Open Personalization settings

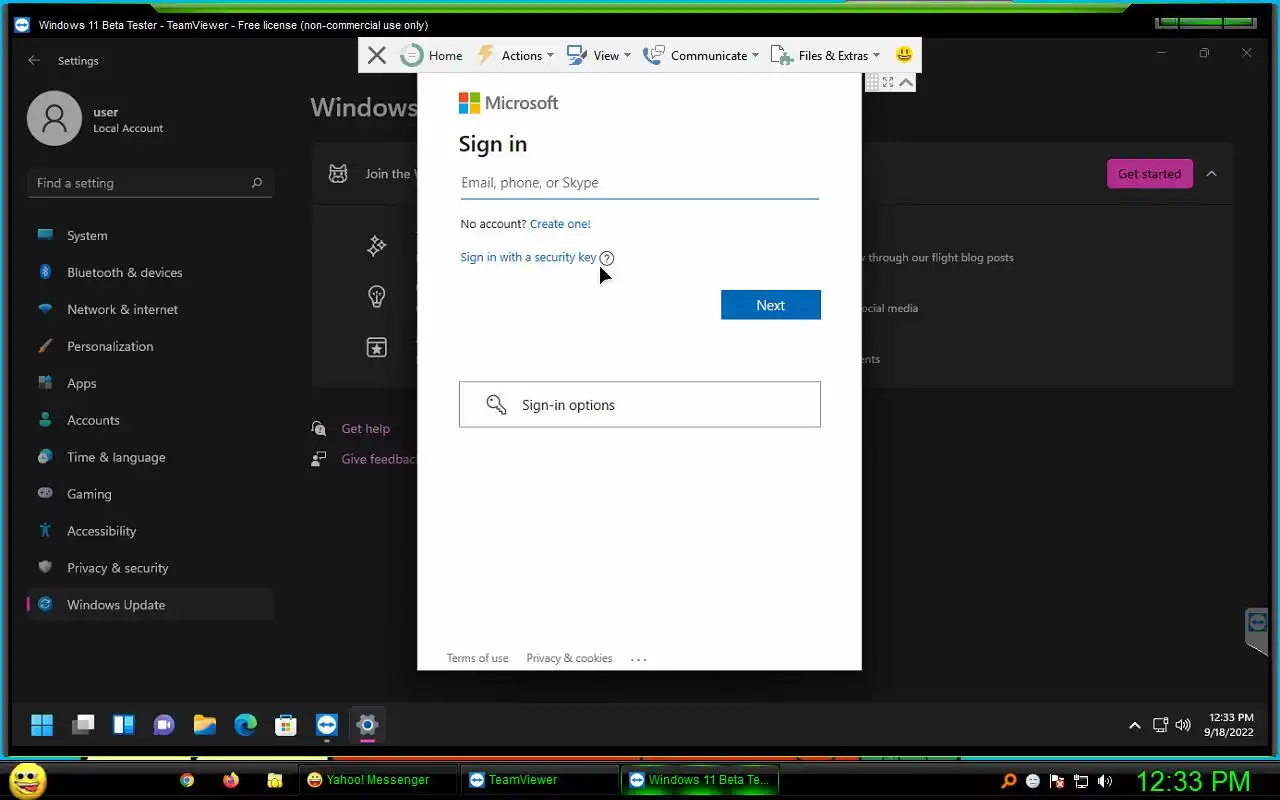[150, 346]
